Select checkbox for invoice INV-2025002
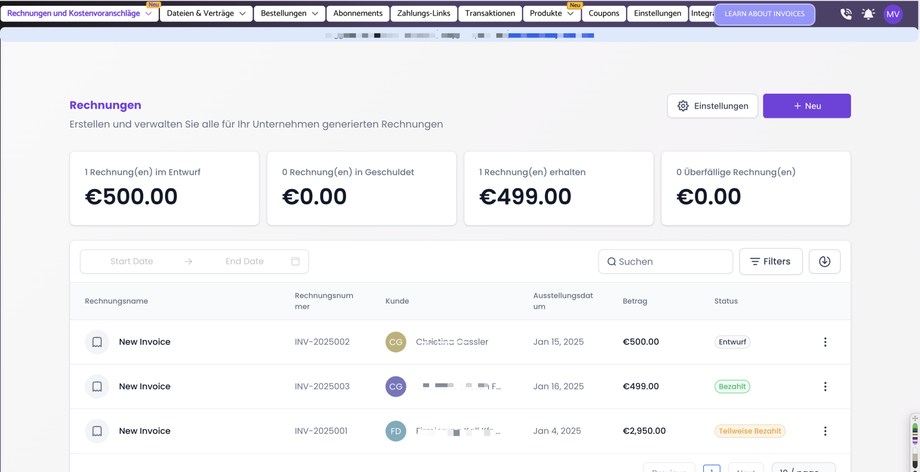 [97, 342]
